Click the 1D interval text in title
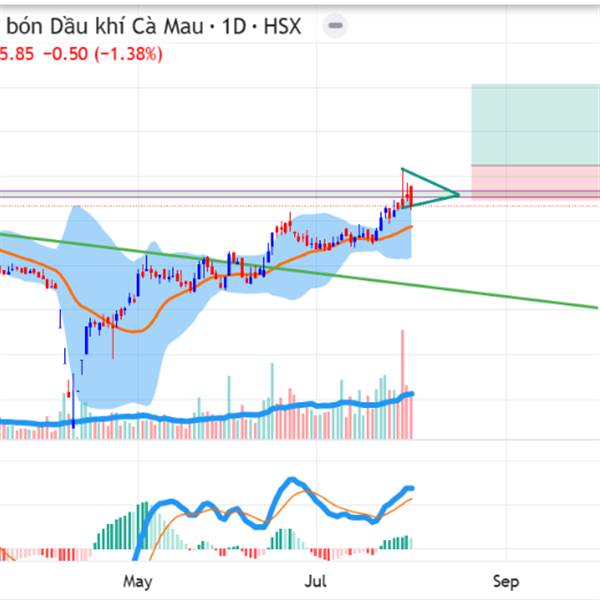 point(233,26)
